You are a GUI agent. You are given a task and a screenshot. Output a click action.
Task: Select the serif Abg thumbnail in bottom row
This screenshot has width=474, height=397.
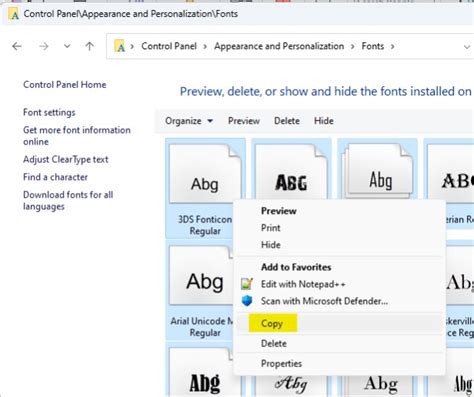coord(381,385)
